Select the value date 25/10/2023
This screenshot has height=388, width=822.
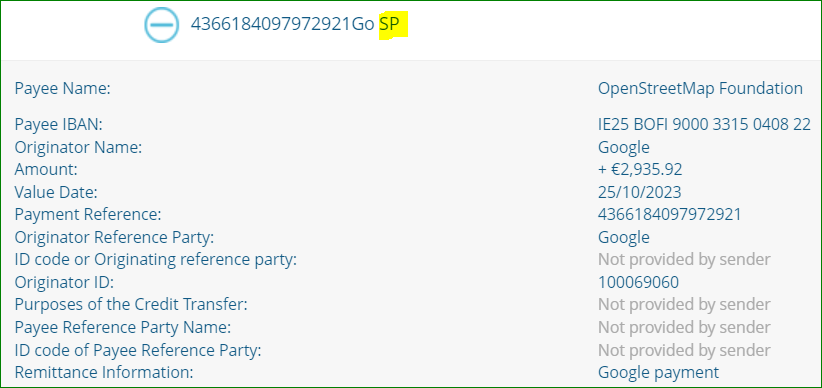tap(640, 192)
